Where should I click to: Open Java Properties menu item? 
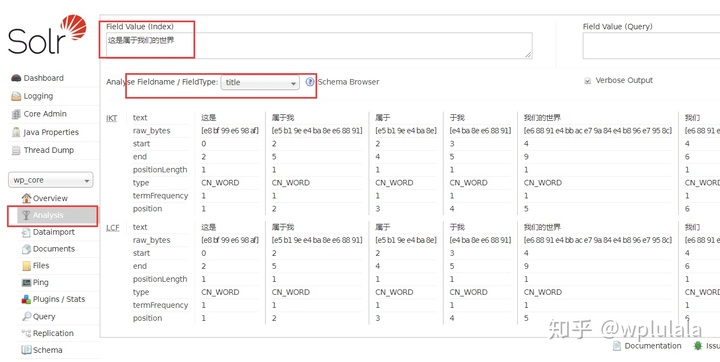pyautogui.click(x=51, y=132)
